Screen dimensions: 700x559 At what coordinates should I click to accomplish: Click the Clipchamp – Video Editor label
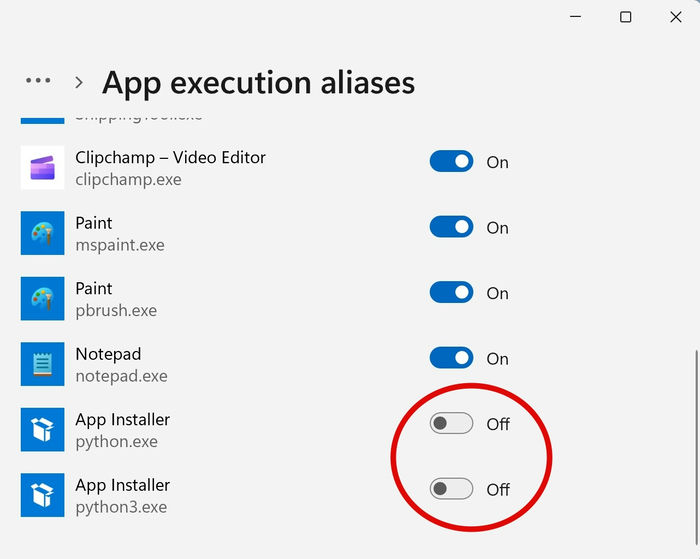click(171, 158)
